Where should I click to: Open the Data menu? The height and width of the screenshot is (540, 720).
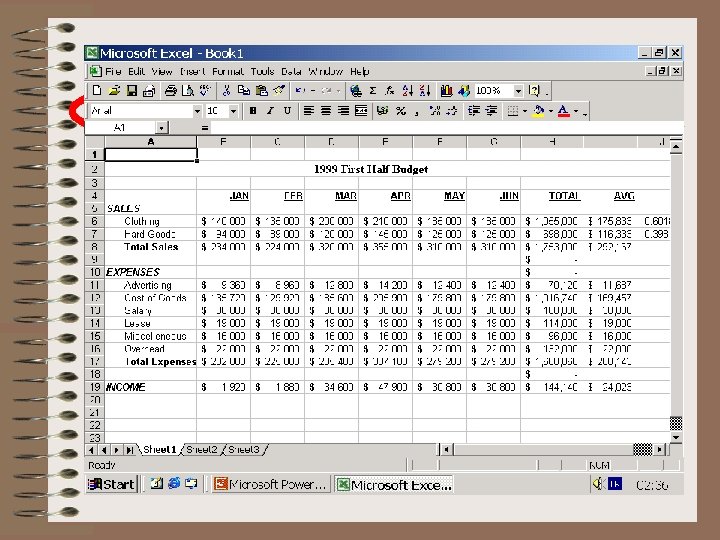[x=291, y=72]
